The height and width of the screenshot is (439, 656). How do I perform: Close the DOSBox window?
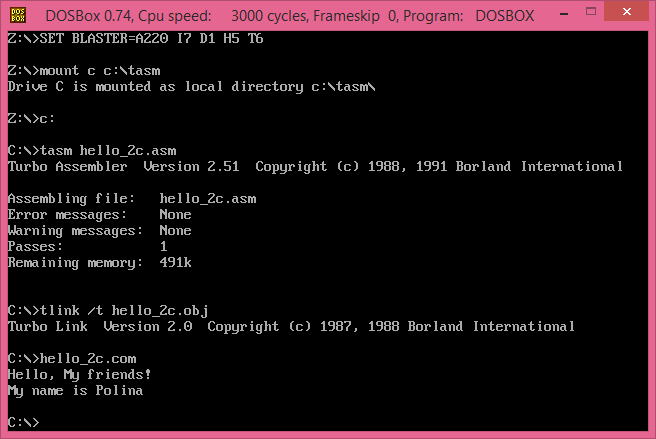[x=627, y=12]
